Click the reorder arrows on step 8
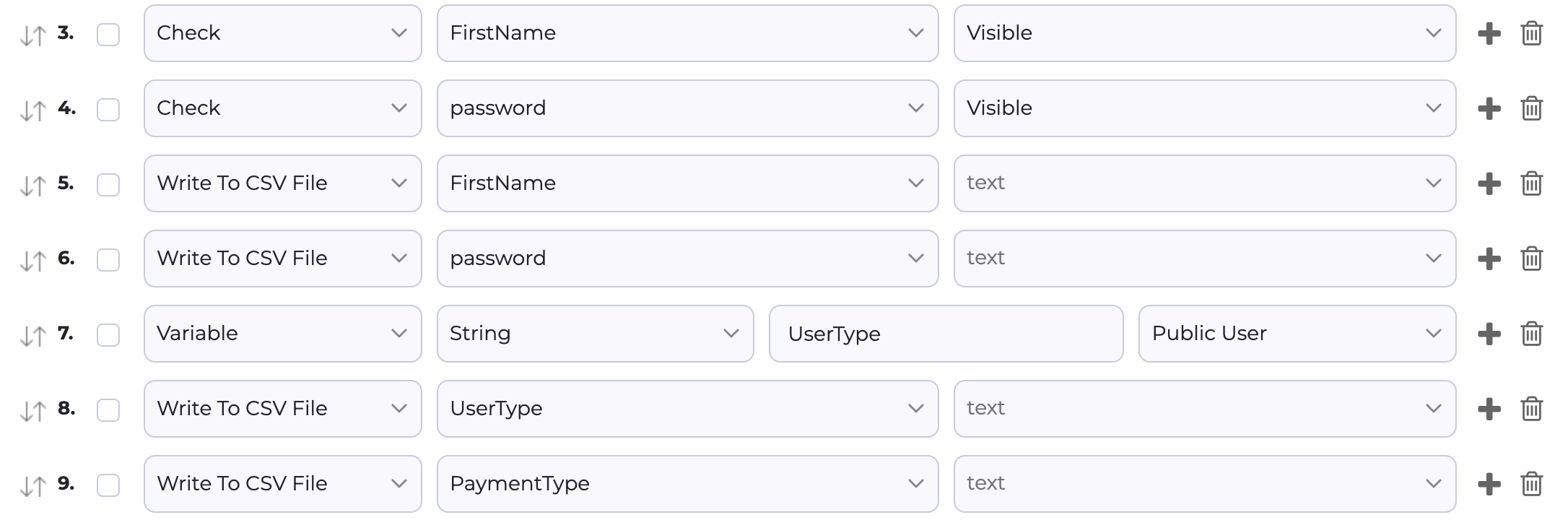 32,410
